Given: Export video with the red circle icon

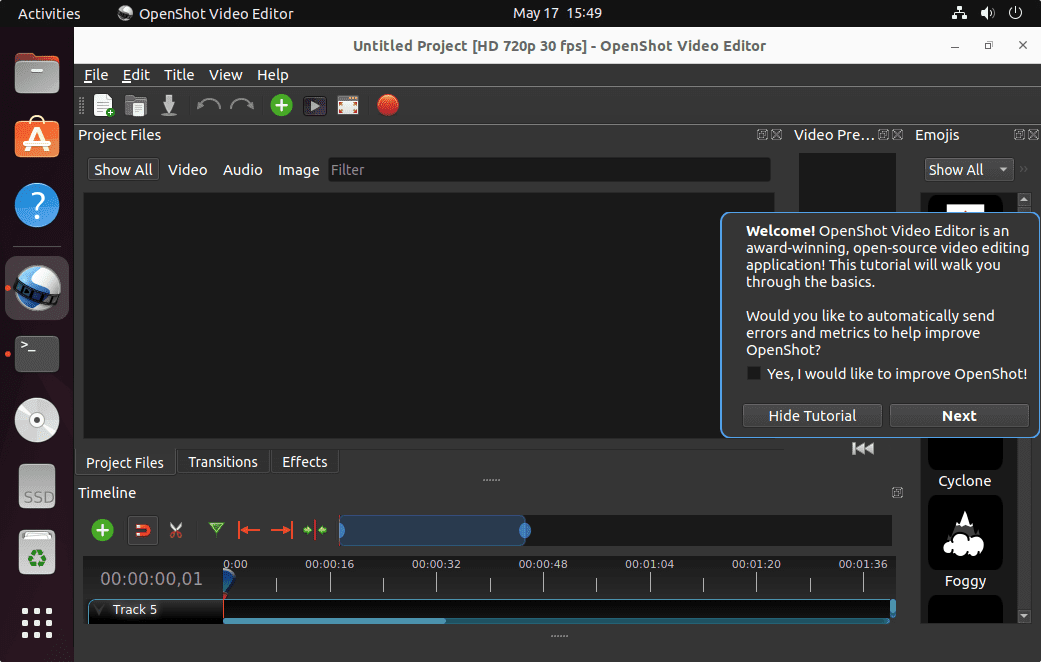Looking at the screenshot, I should coord(388,105).
